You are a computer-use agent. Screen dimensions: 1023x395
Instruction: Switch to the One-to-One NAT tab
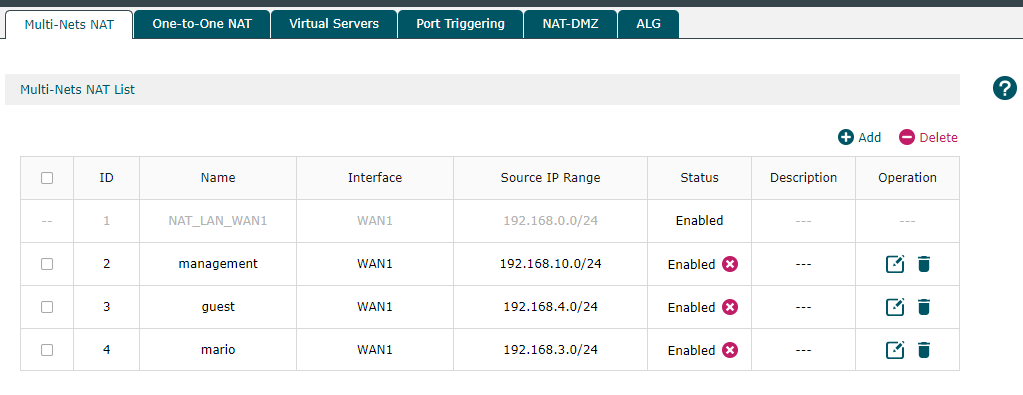pyautogui.click(x=202, y=24)
